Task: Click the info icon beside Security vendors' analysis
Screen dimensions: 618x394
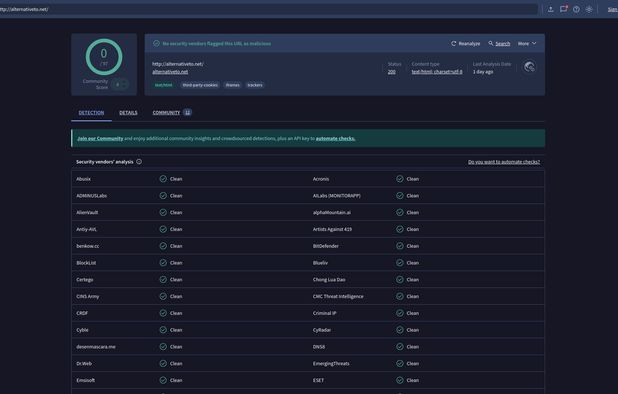Action: tap(139, 162)
